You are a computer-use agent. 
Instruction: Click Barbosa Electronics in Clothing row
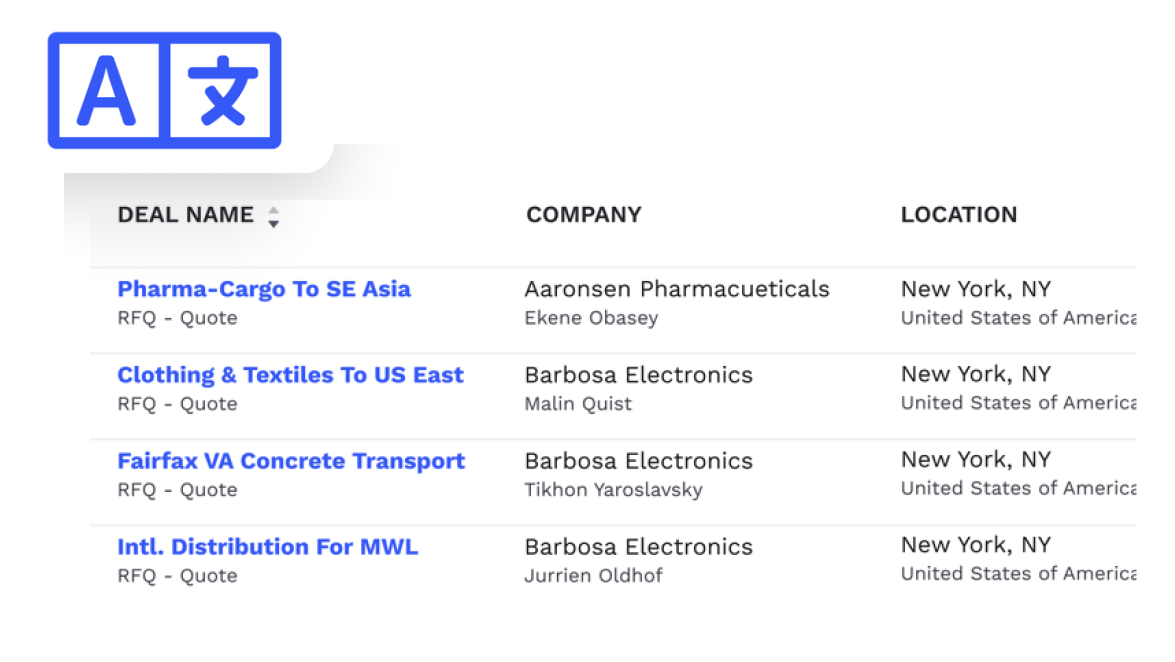click(x=638, y=375)
